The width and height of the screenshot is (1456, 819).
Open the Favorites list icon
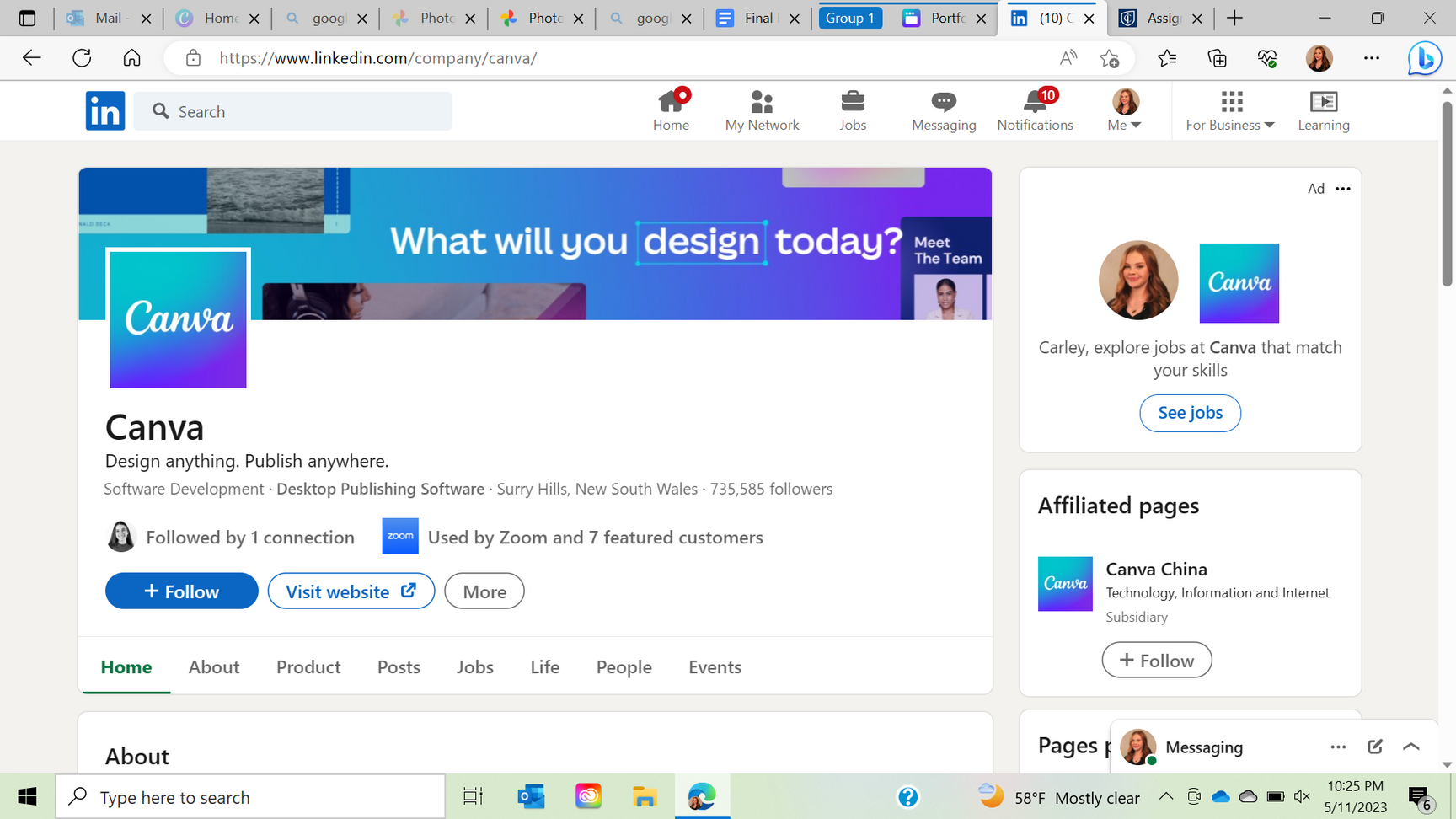coord(1167,58)
